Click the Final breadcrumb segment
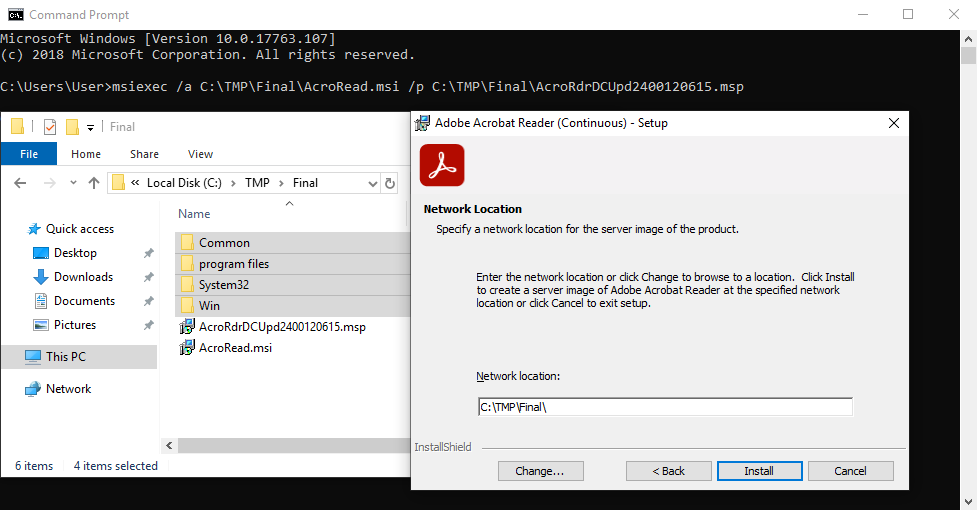977x510 pixels. 305,182
